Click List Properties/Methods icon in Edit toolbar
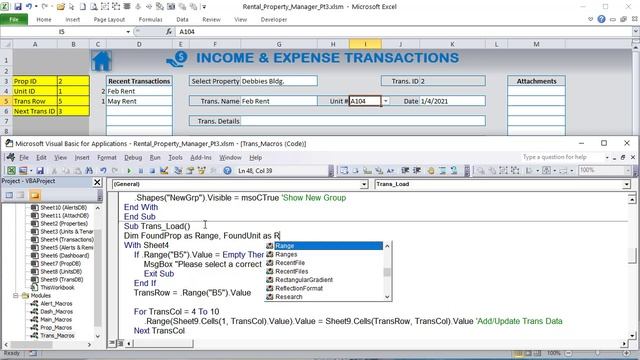This screenshot has height=360, width=640. pos(344,171)
